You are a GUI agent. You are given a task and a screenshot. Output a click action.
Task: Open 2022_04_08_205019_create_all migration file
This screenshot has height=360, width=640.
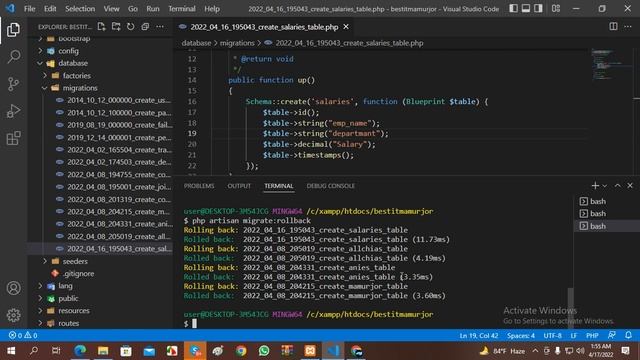(x=118, y=236)
